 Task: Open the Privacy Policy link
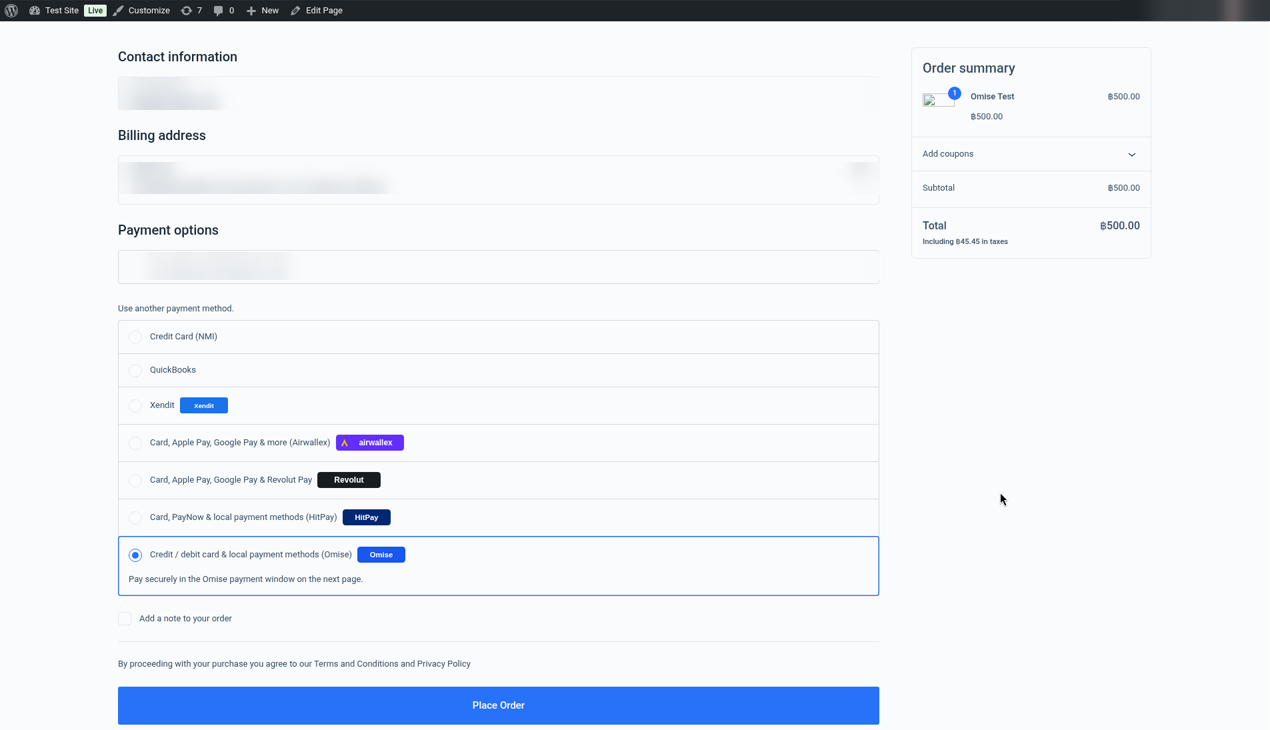444,664
